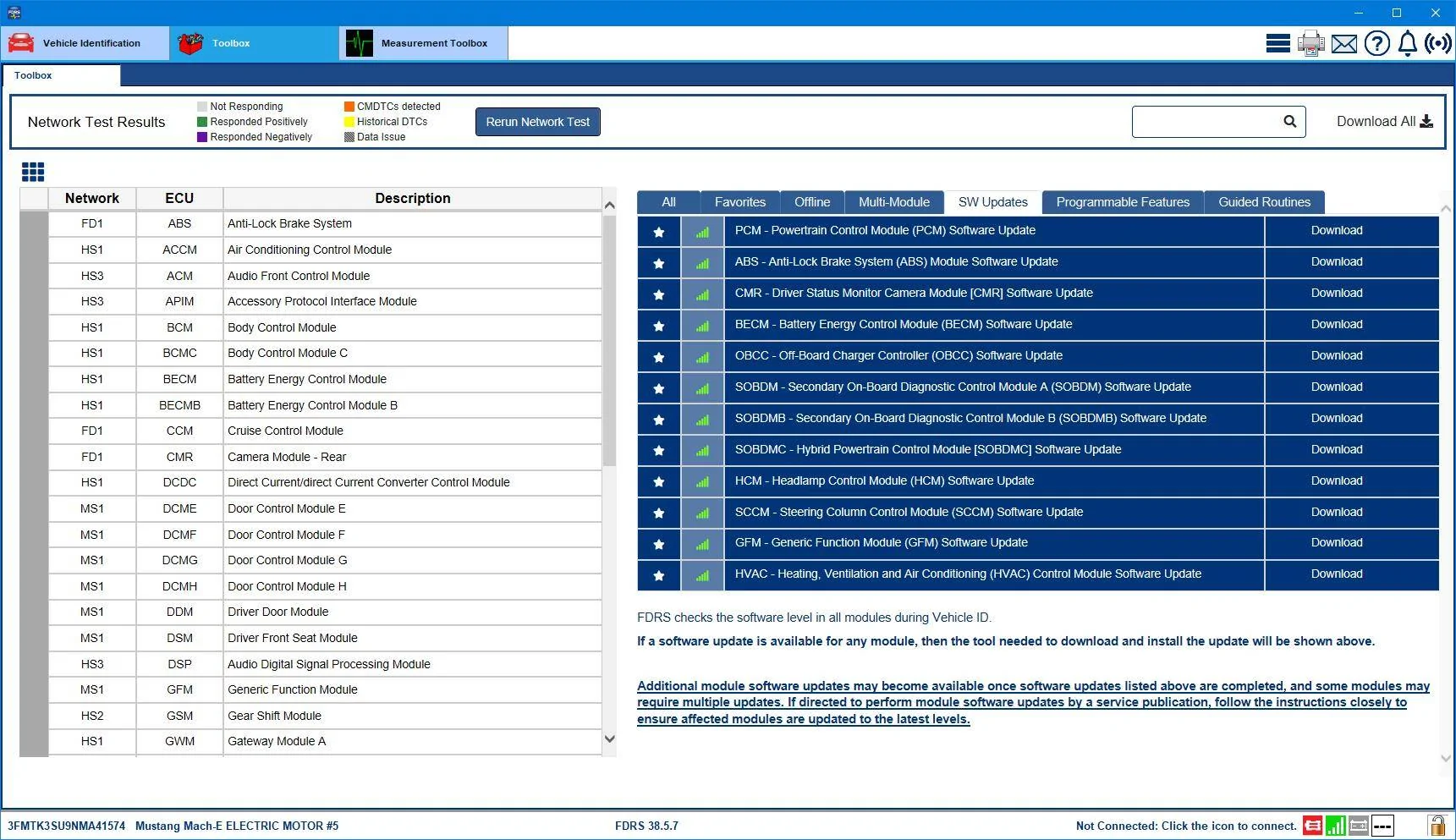Viewport: 1456px width, 840px height.
Task: Click the signal bars icon for HCM update
Action: click(x=702, y=482)
